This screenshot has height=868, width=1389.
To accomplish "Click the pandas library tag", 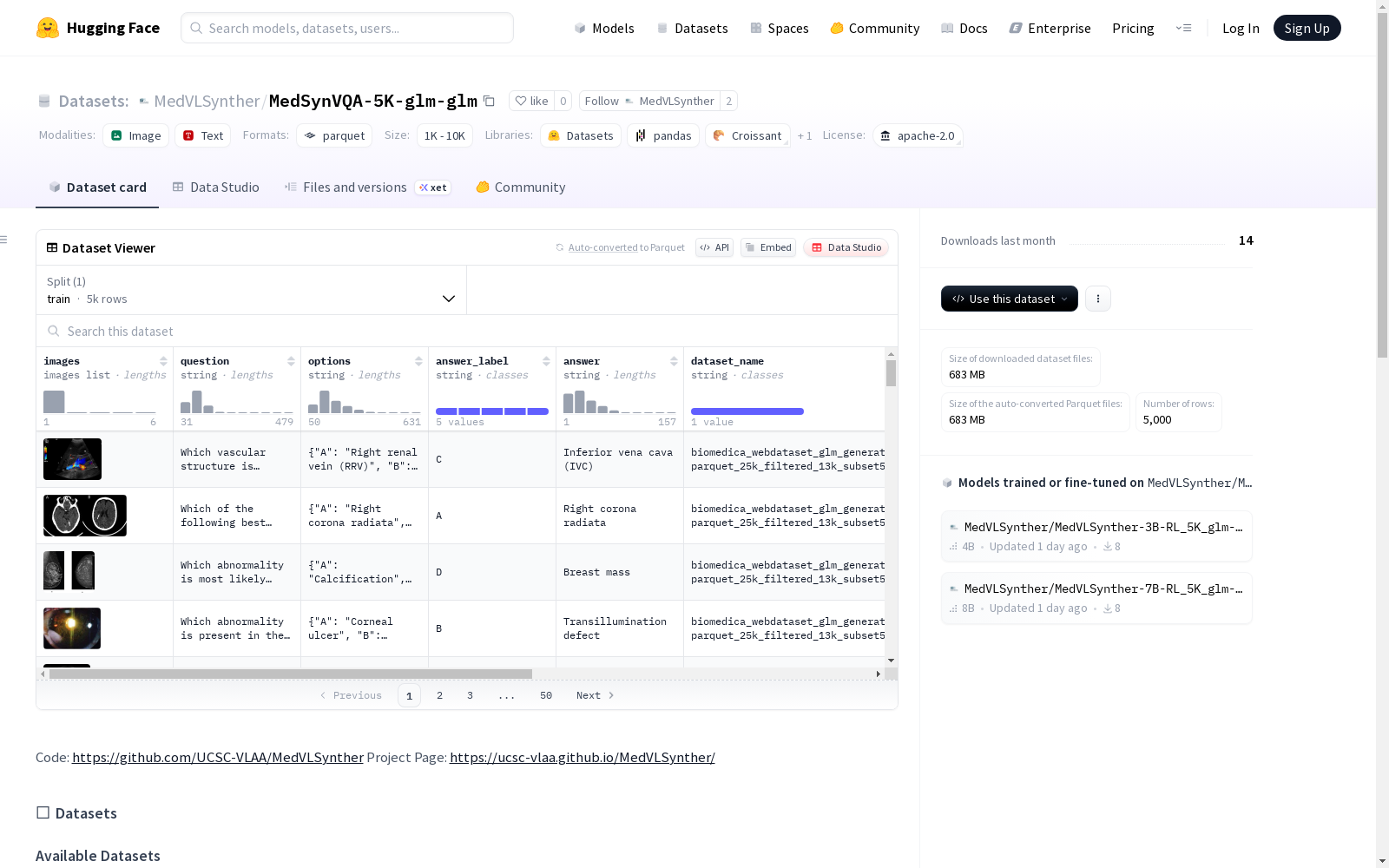I will (x=663, y=135).
